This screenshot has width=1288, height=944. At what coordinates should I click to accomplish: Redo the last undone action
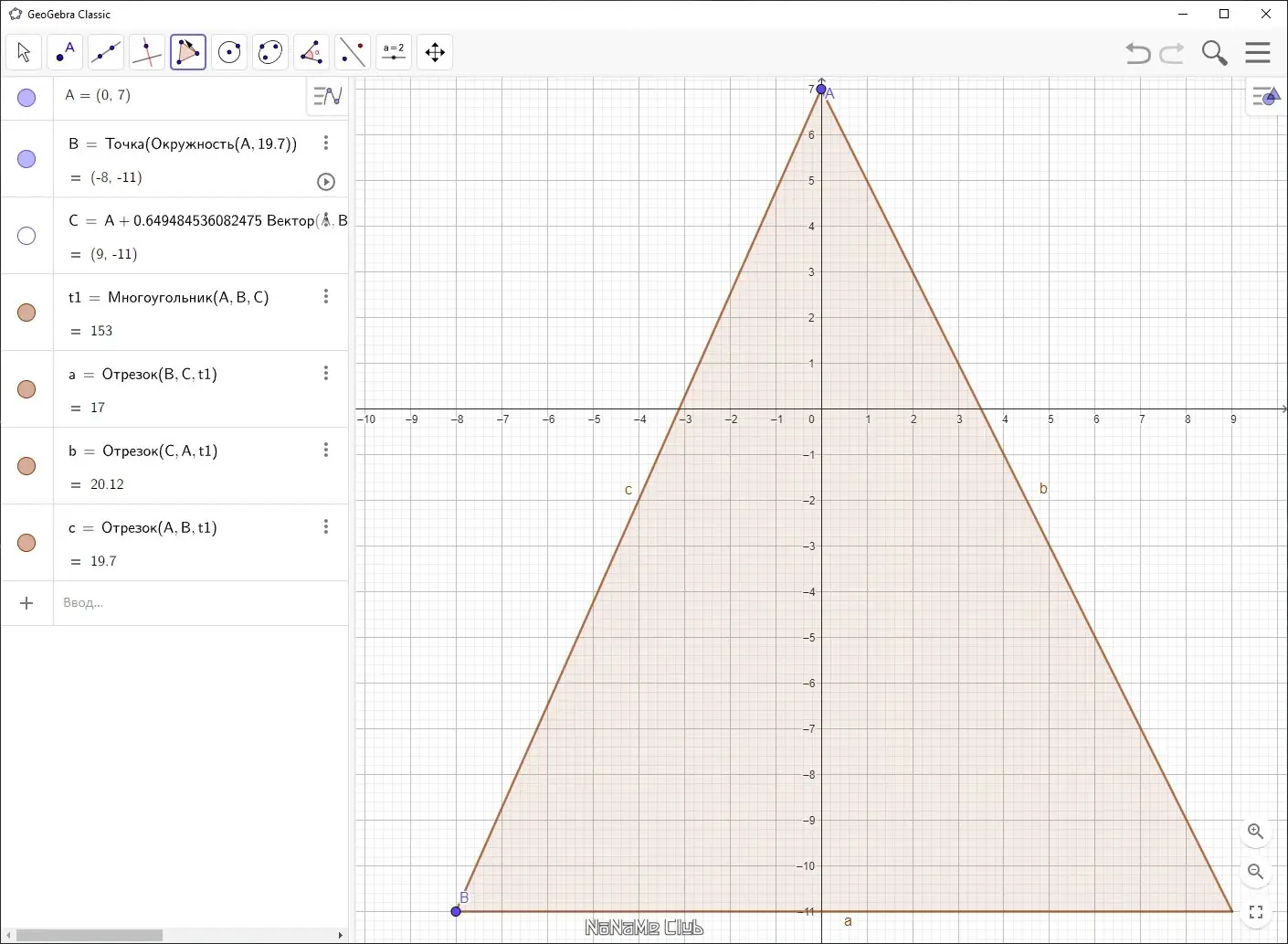coord(1172,53)
